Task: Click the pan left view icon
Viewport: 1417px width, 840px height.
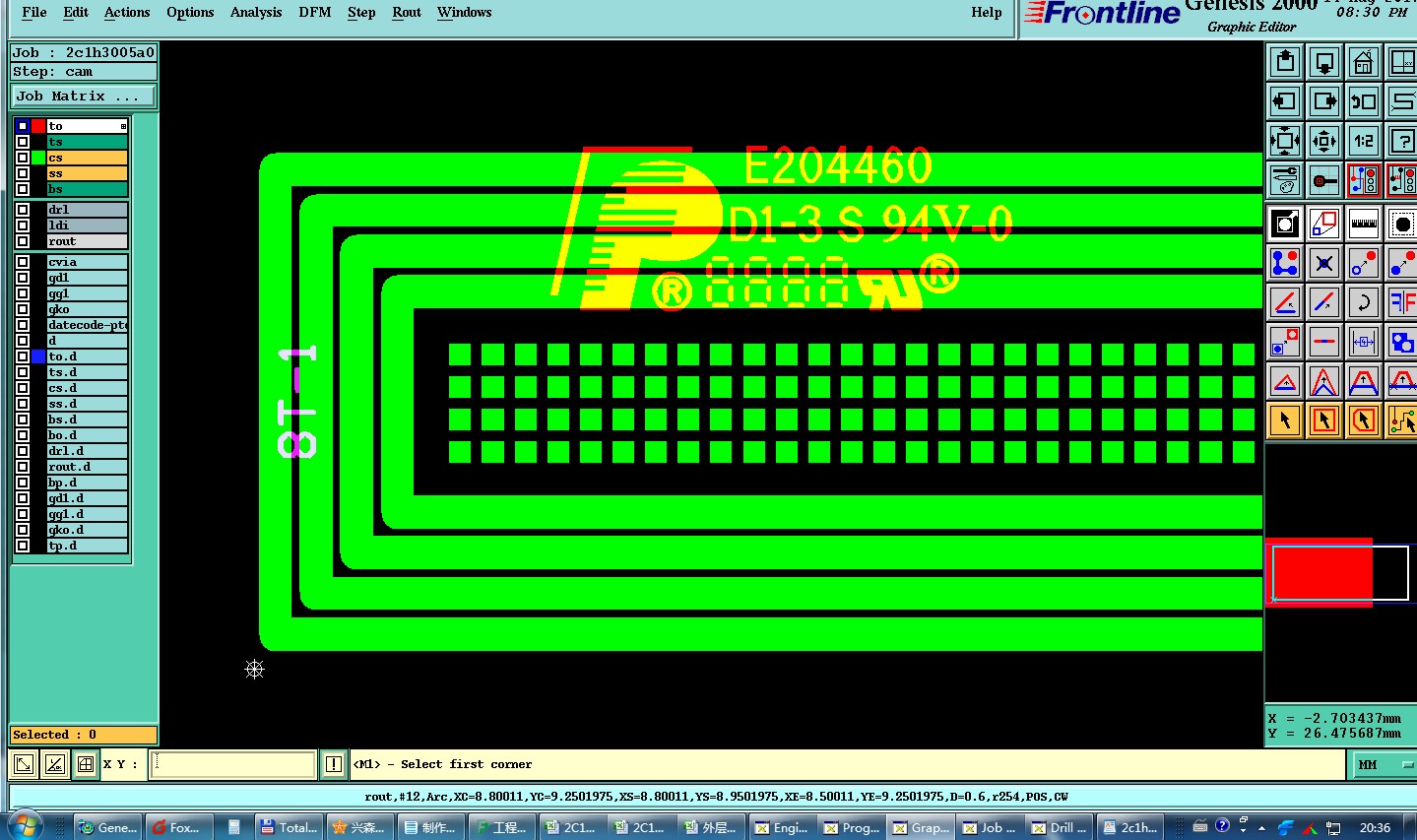Action: (1285, 101)
